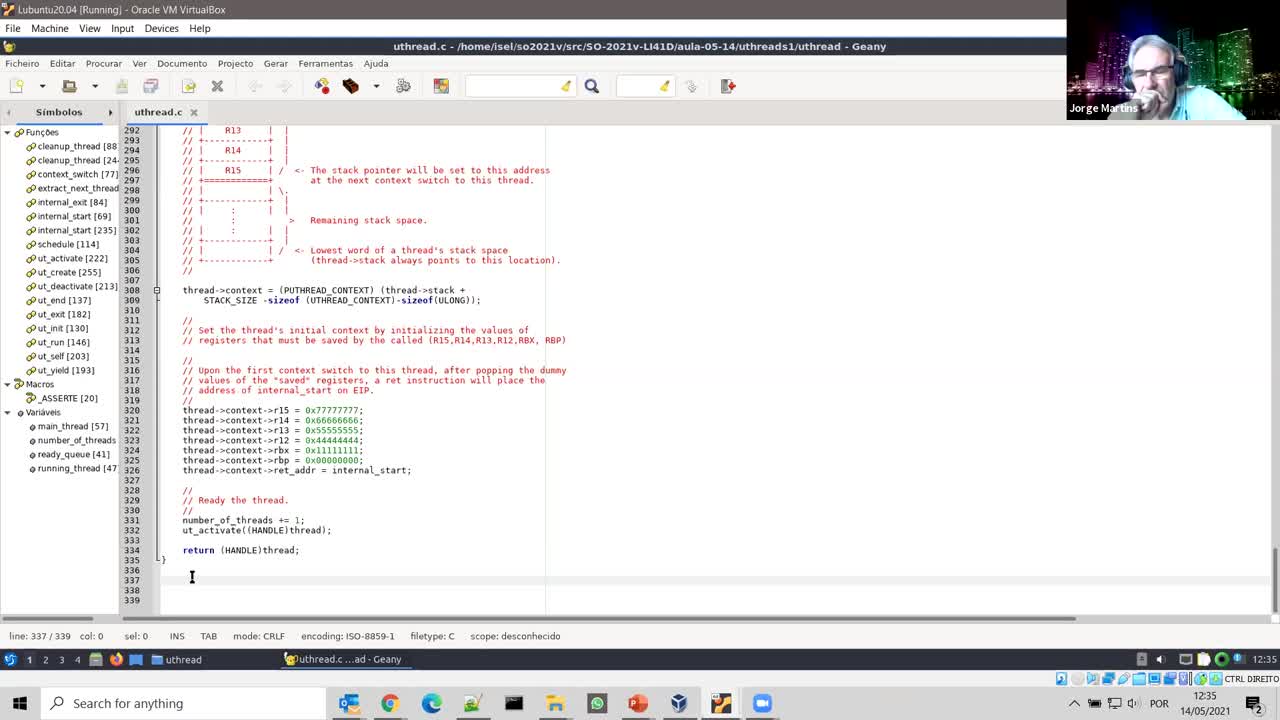Viewport: 1280px width, 720px height.
Task: Launch Firefox from the Lubuntu panel
Action: point(116,659)
